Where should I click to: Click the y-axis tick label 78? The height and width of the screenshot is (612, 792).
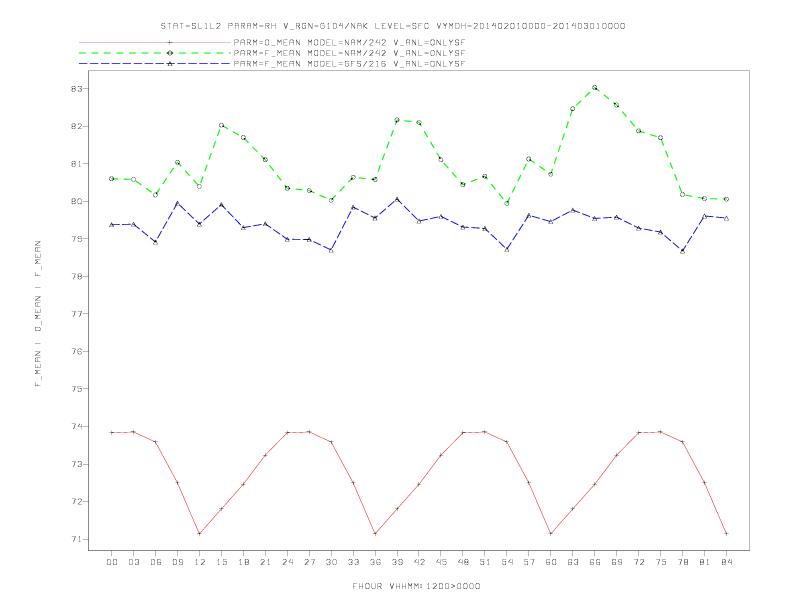(77, 276)
